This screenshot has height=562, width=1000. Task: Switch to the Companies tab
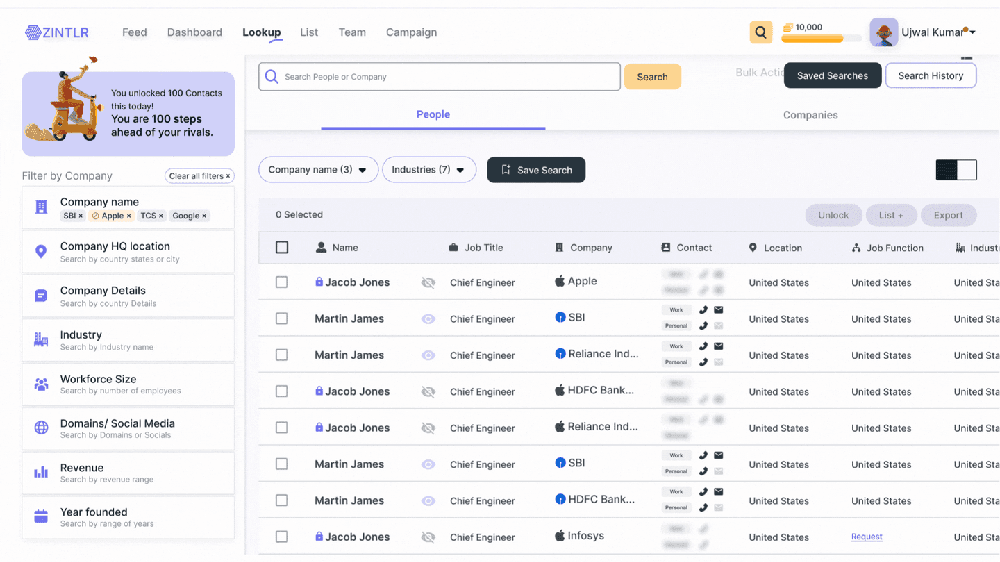coord(810,115)
